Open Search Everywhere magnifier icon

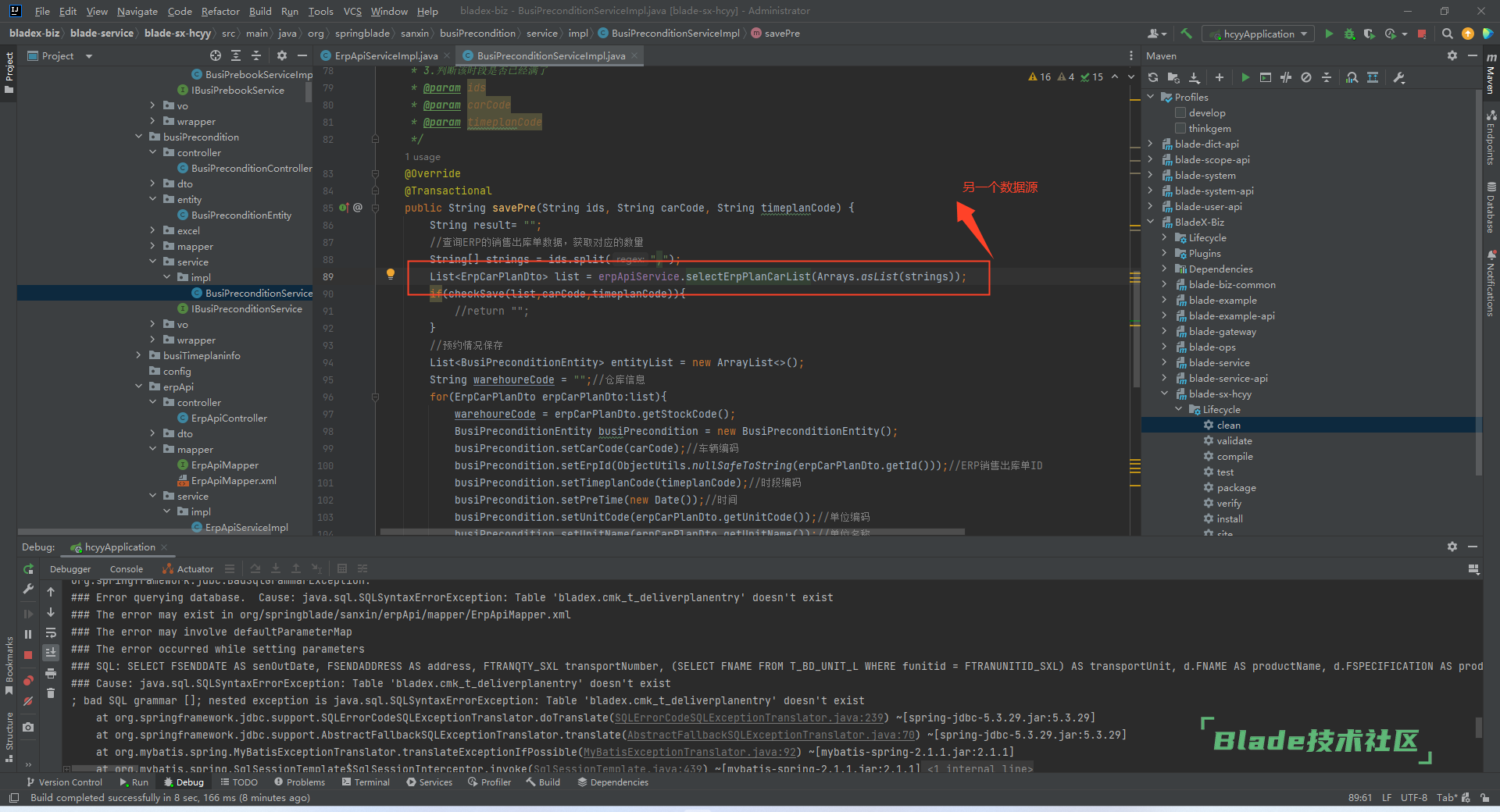1447,34
